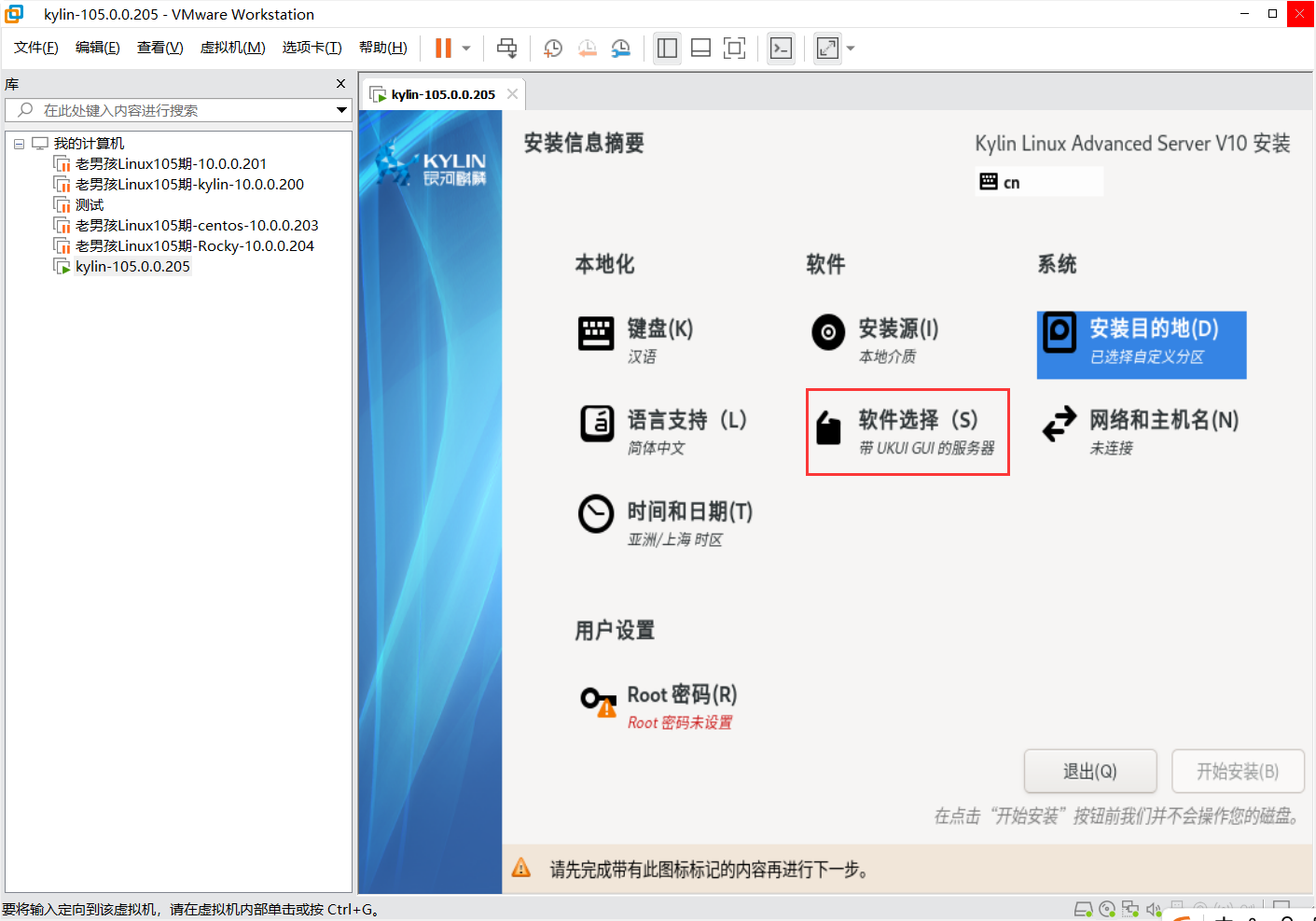
Task: Click the clock icon for time and date
Action: pyautogui.click(x=596, y=513)
